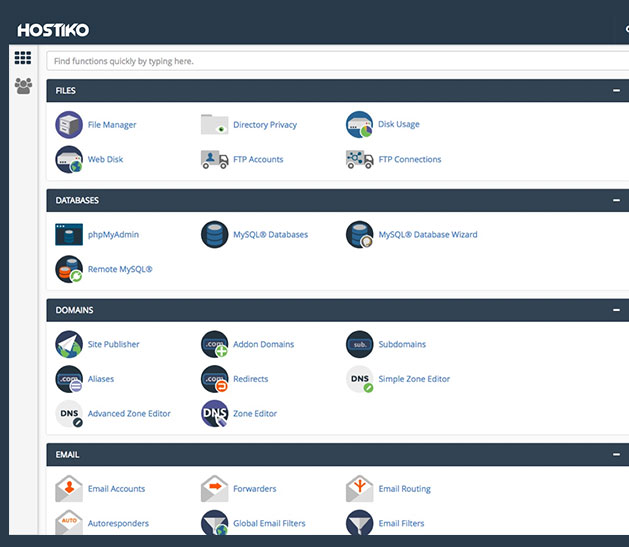Click the Addon Domains icon
This screenshot has width=629, height=547.
tap(214, 345)
